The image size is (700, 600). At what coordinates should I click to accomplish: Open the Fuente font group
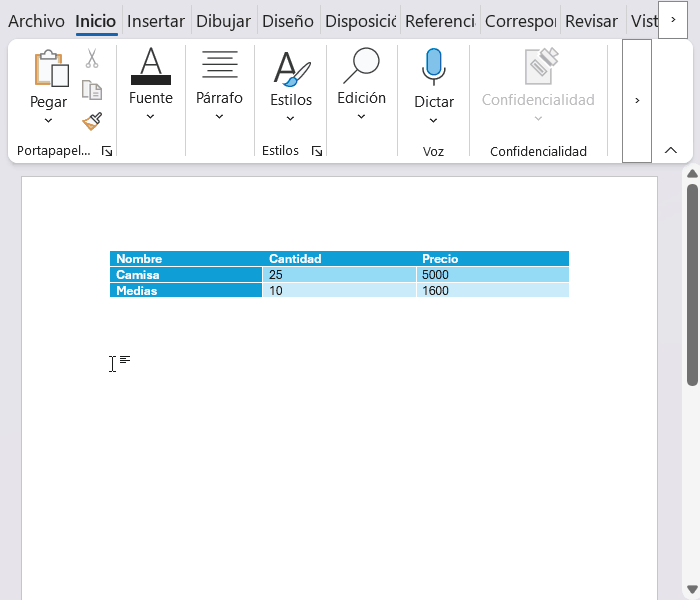click(x=150, y=85)
